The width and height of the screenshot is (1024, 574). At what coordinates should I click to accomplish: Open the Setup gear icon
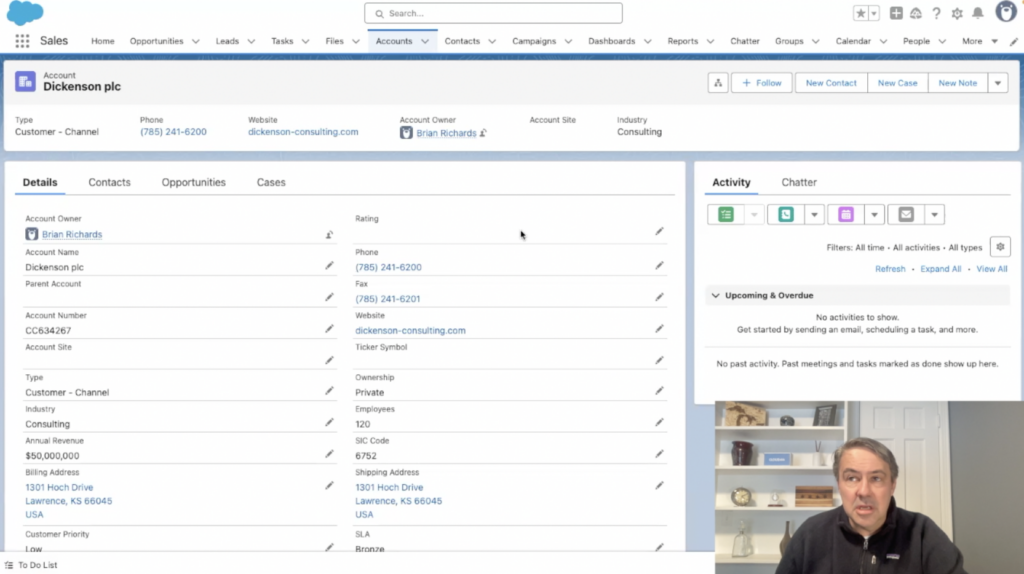pyautogui.click(x=957, y=13)
